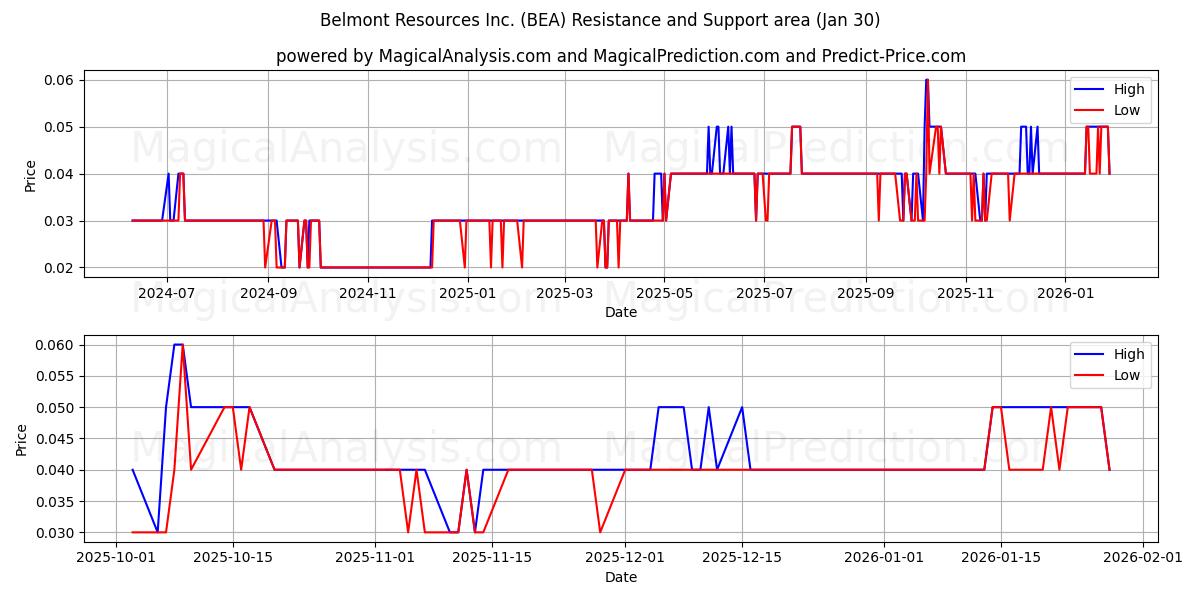Click the '0.06' y-axis label in top chart
This screenshot has width=1200, height=600.
(60, 80)
